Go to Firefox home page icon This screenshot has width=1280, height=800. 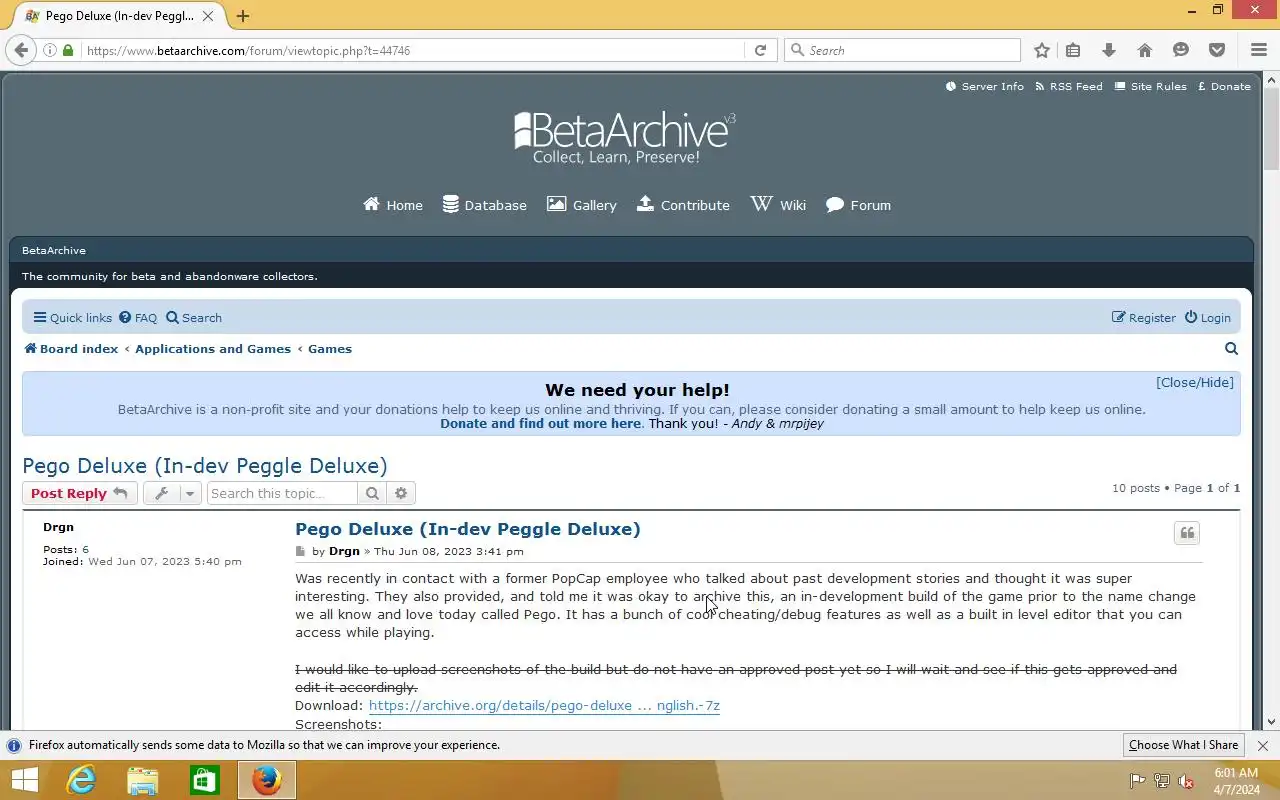[1145, 50]
